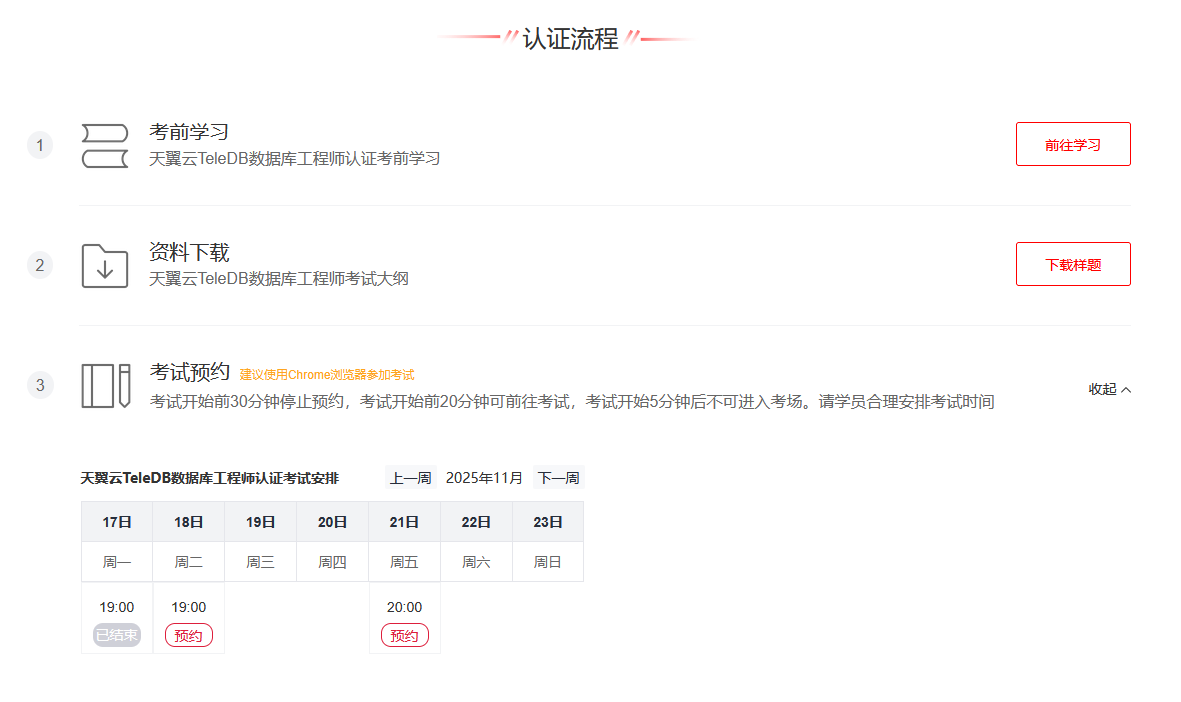Click the 19:00 time under 17日
The width and height of the screenshot is (1181, 702).
117,607
